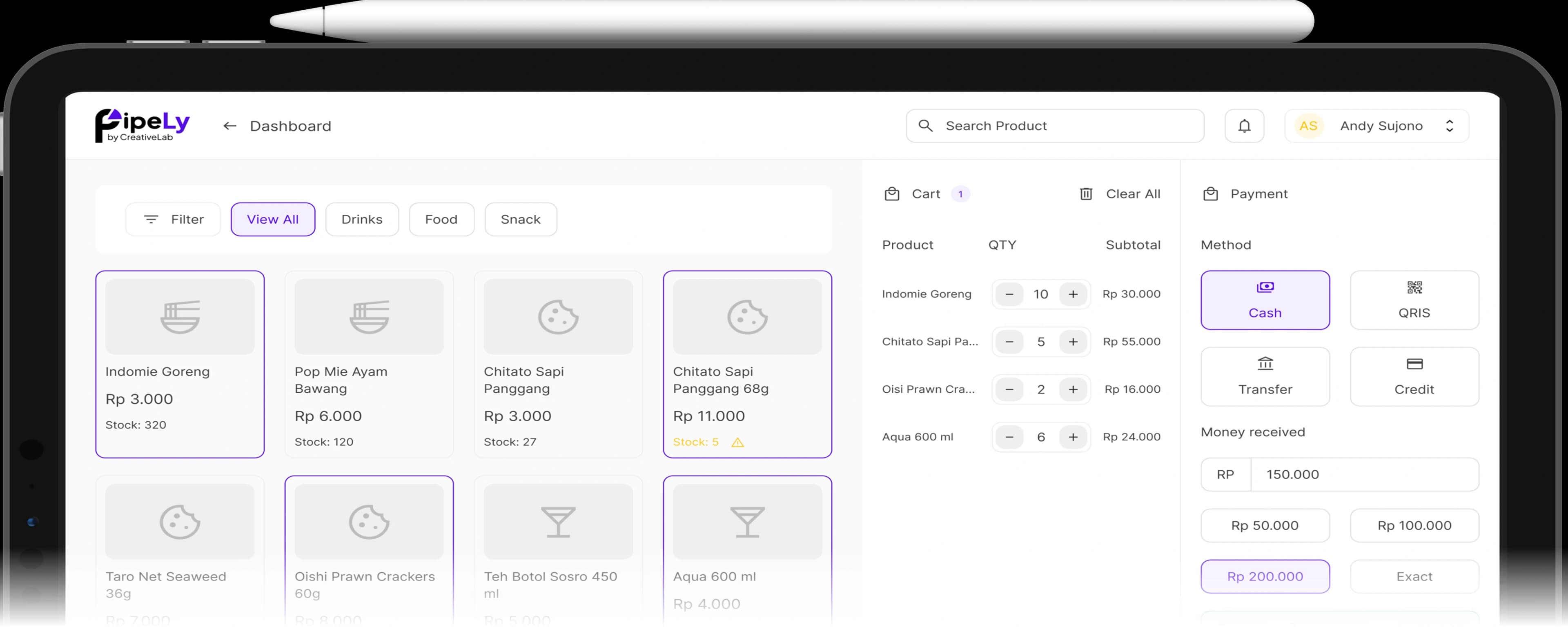1568x627 pixels.
Task: Click the PipeLy logo
Action: pos(142,125)
